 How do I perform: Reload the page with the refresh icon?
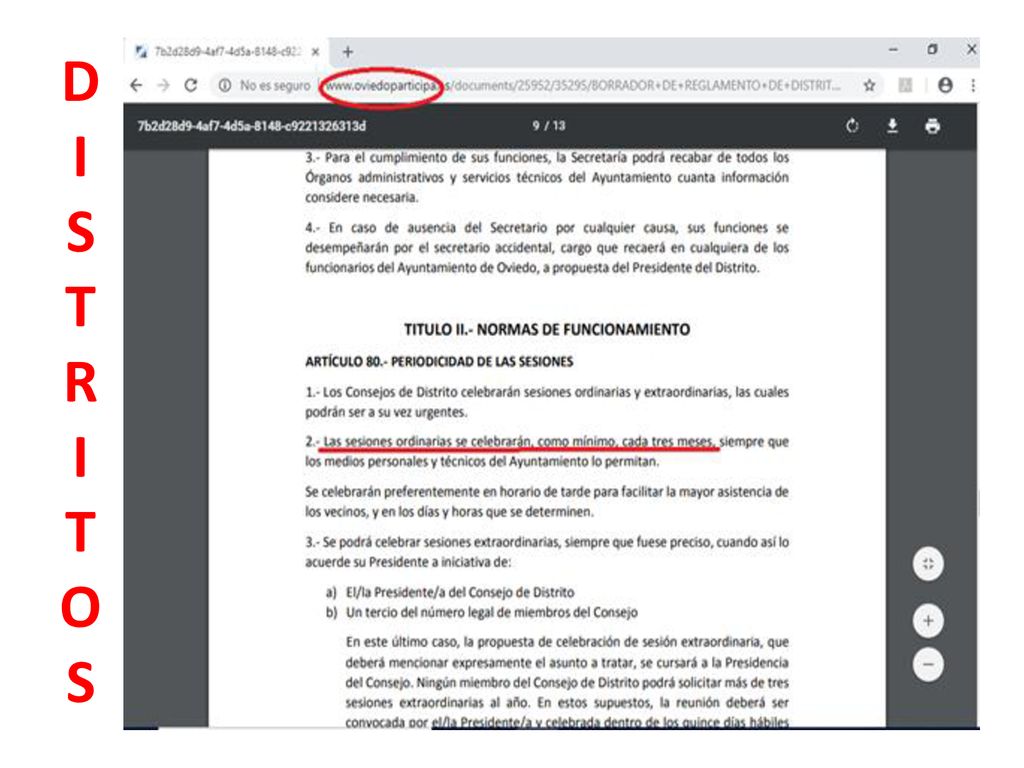coord(191,86)
